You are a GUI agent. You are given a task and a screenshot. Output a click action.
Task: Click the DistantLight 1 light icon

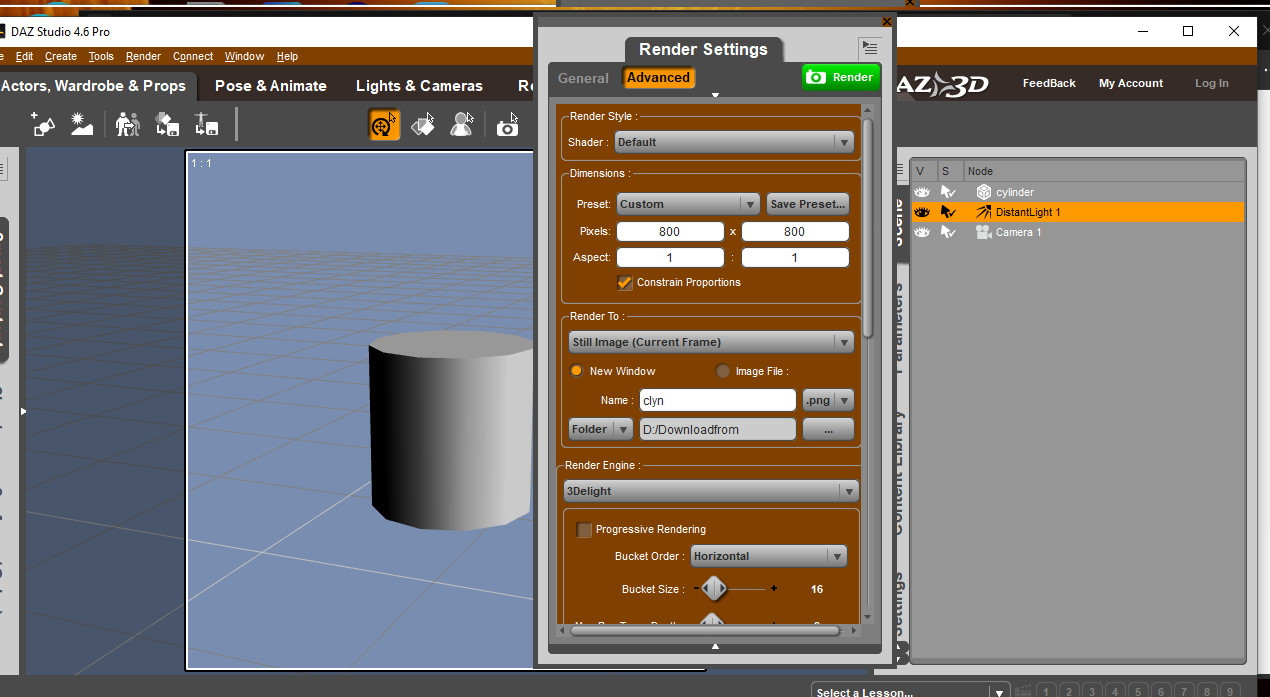tap(984, 212)
